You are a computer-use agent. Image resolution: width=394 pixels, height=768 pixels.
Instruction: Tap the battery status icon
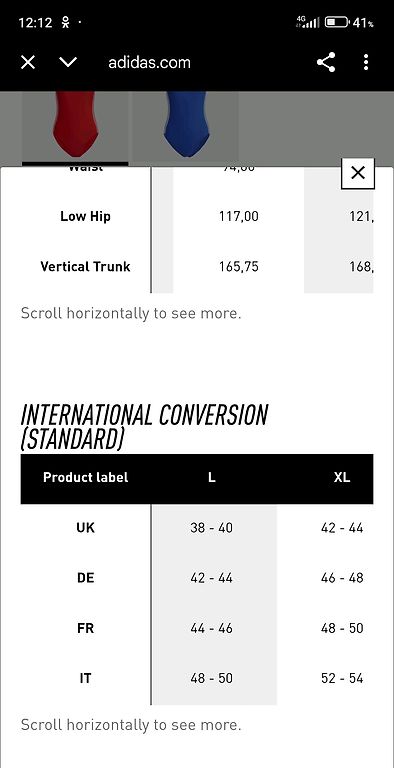tap(337, 22)
